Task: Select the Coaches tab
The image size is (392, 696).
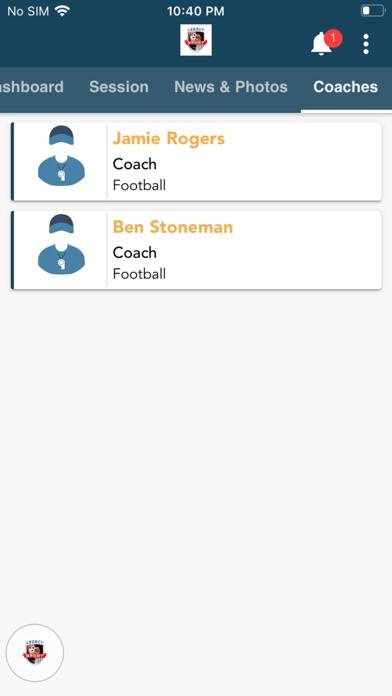Action: pyautogui.click(x=345, y=87)
